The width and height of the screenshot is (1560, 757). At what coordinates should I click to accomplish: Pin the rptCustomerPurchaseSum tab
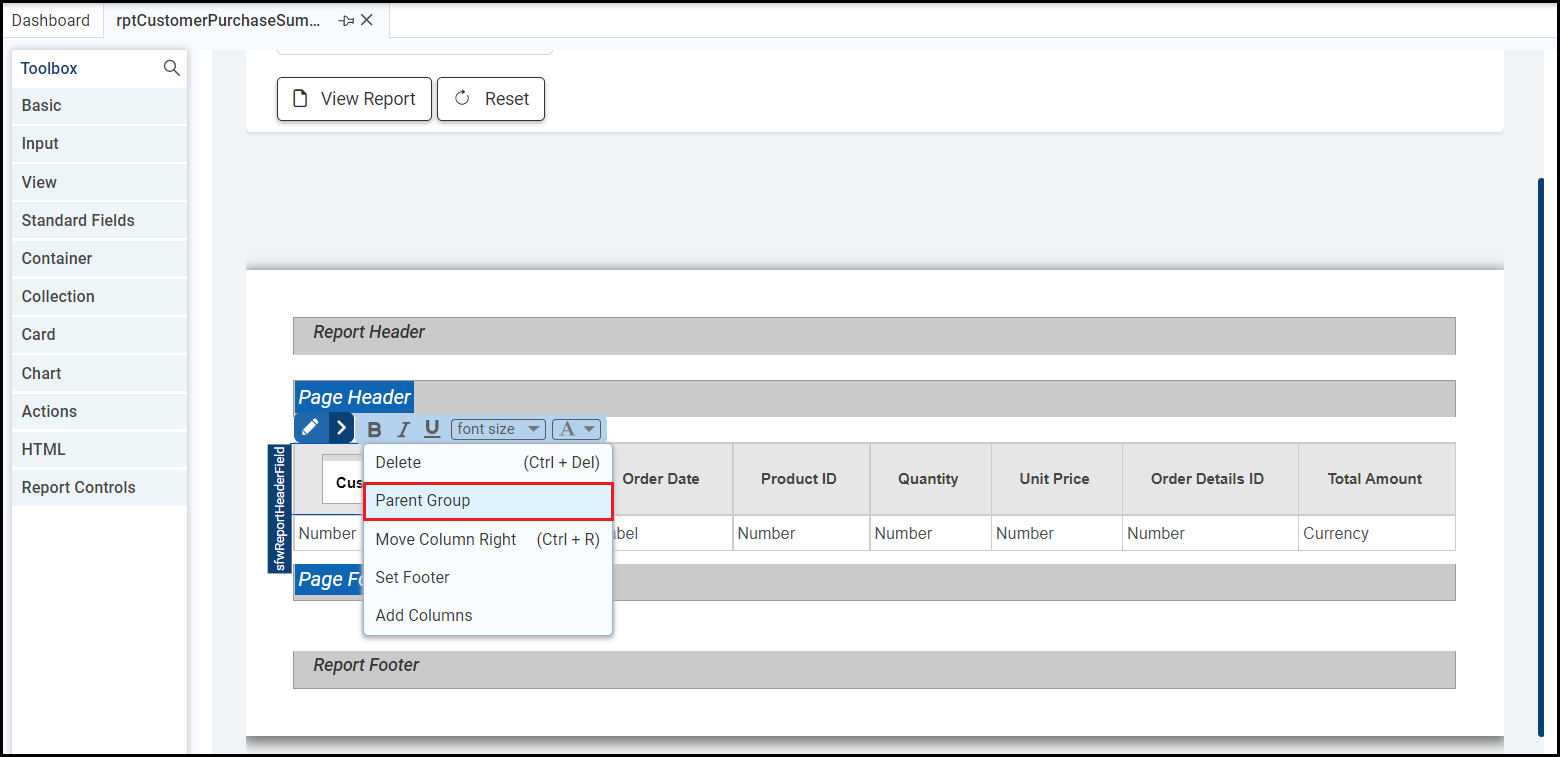[346, 20]
